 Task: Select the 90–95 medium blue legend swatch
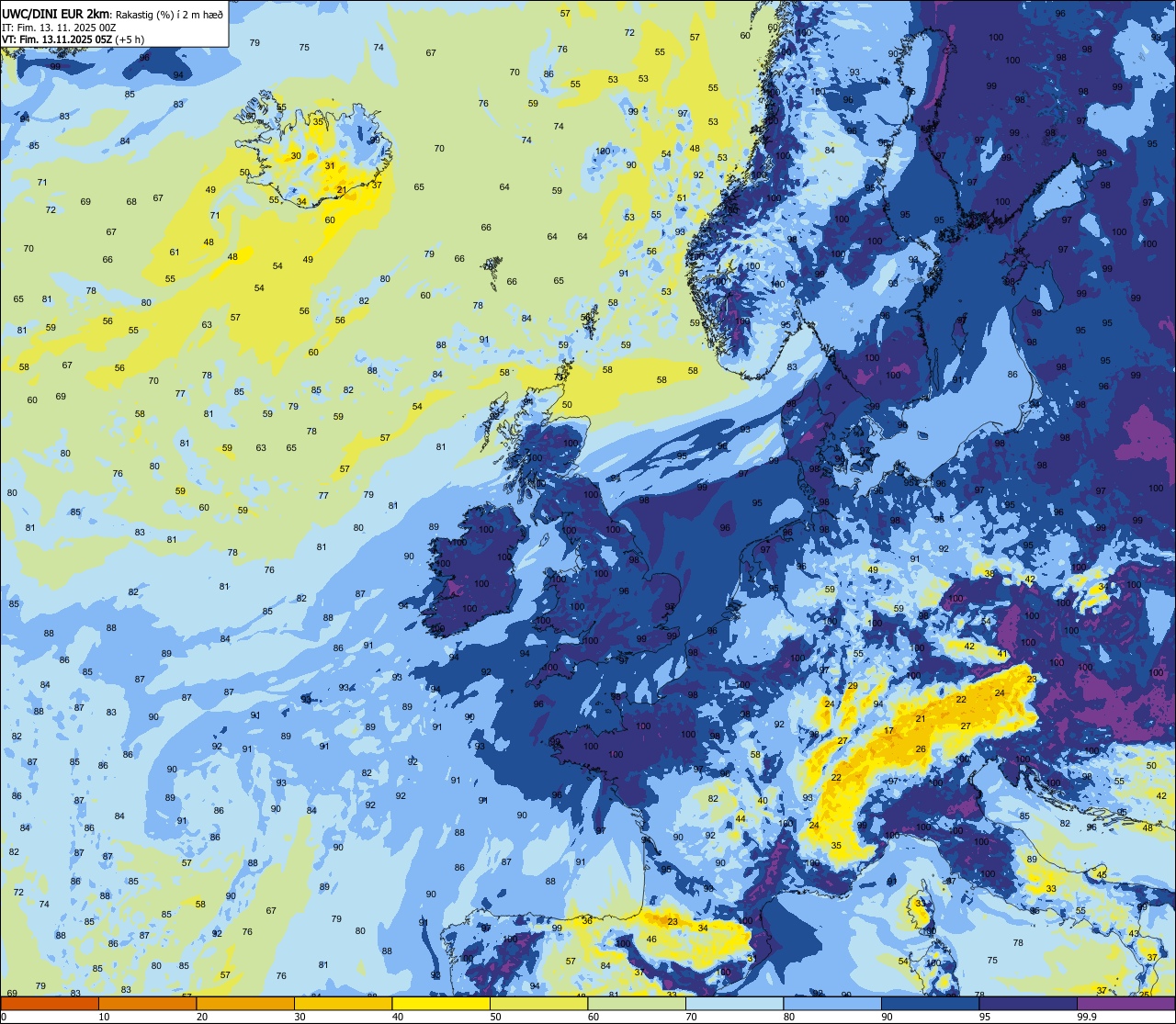(930, 1003)
